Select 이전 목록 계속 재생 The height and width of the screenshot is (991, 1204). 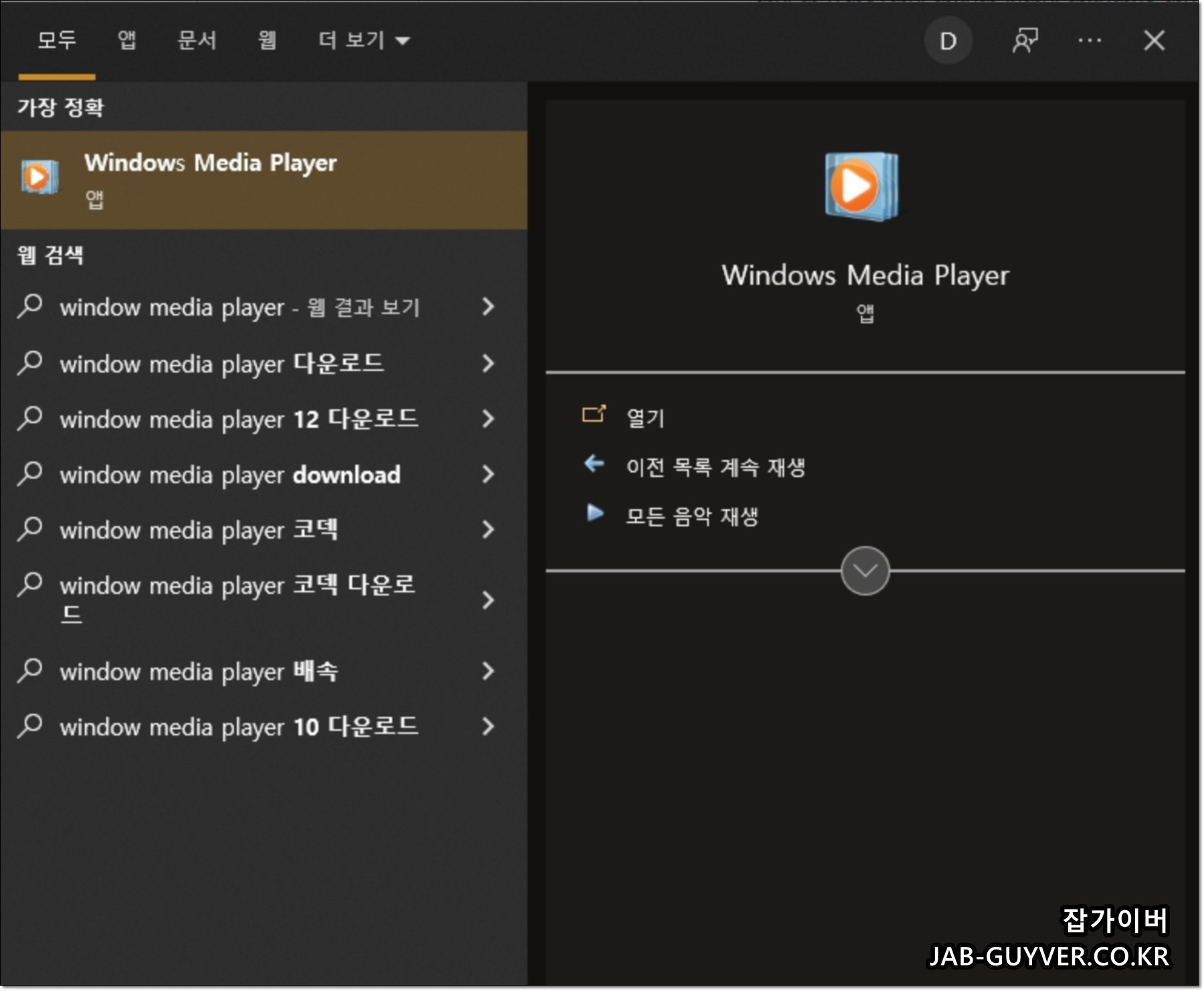(x=716, y=467)
